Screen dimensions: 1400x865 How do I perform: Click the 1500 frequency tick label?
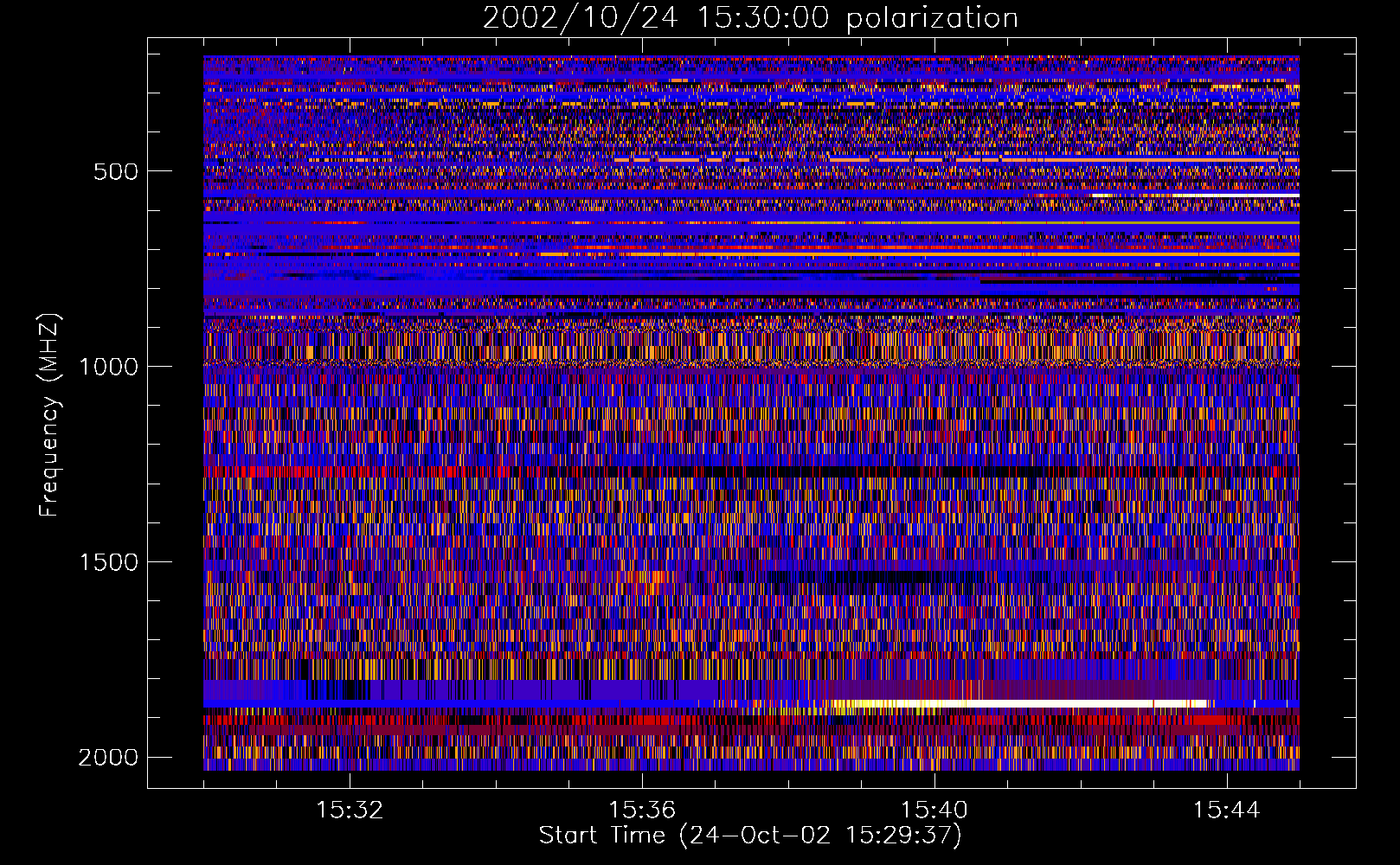[108, 562]
